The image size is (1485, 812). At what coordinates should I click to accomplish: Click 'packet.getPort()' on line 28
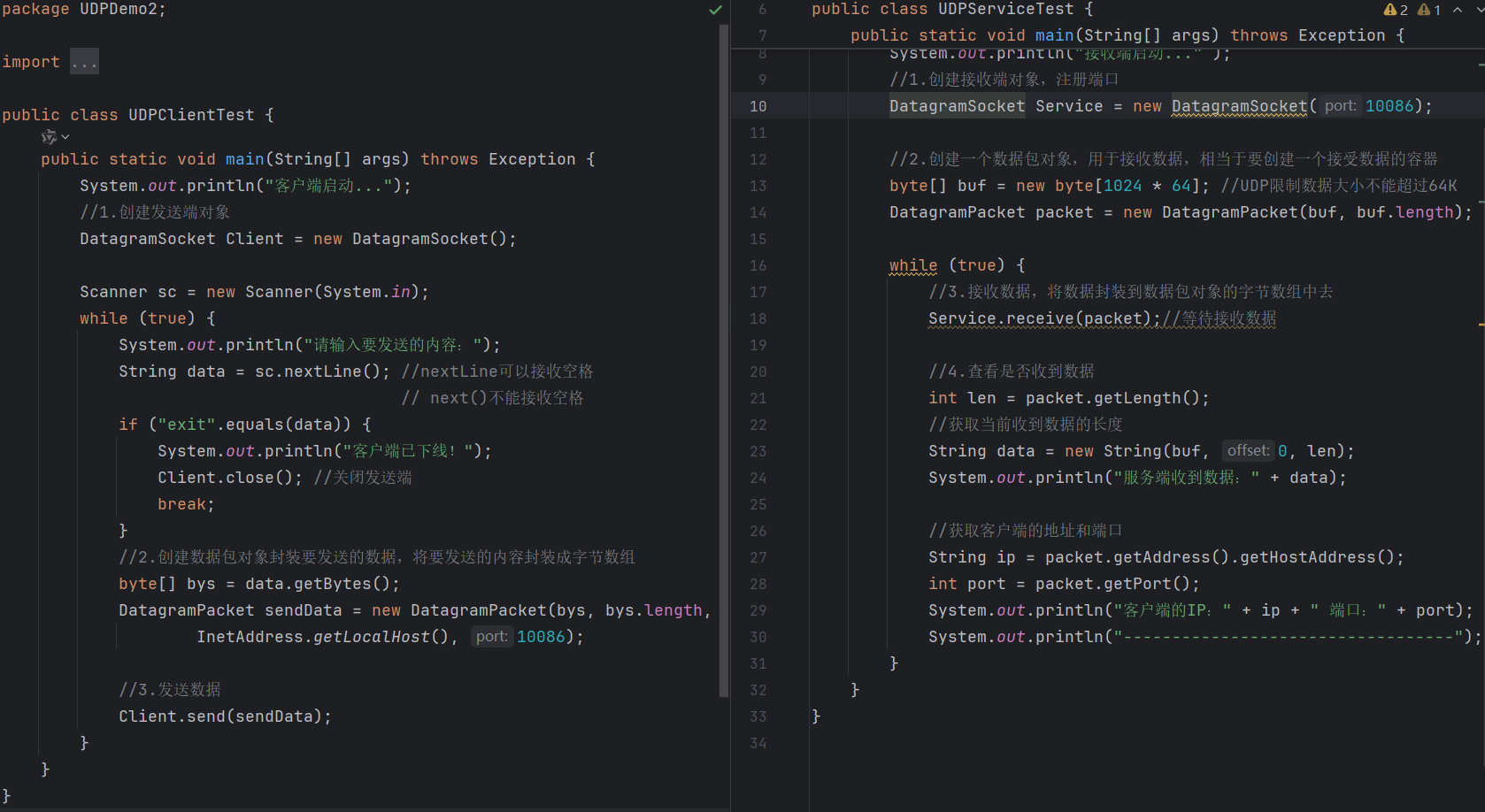1112,584
